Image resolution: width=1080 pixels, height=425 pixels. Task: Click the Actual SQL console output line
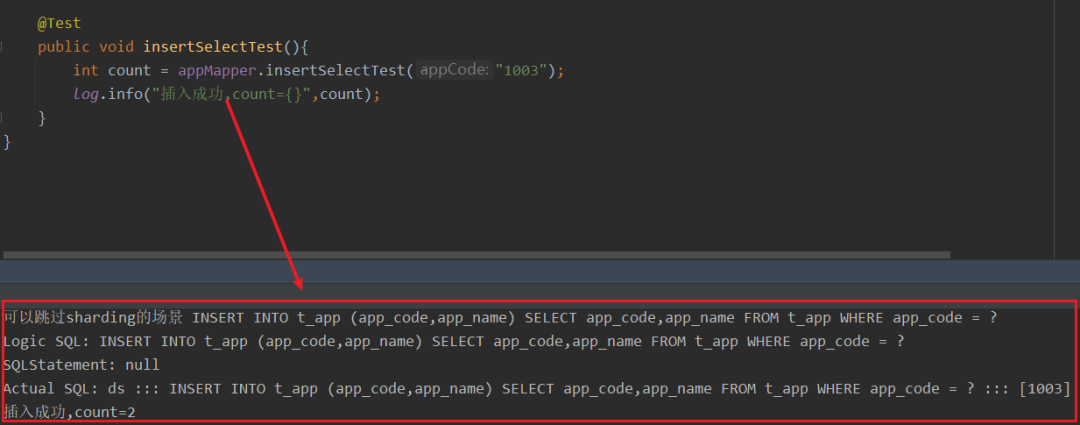coord(500,388)
